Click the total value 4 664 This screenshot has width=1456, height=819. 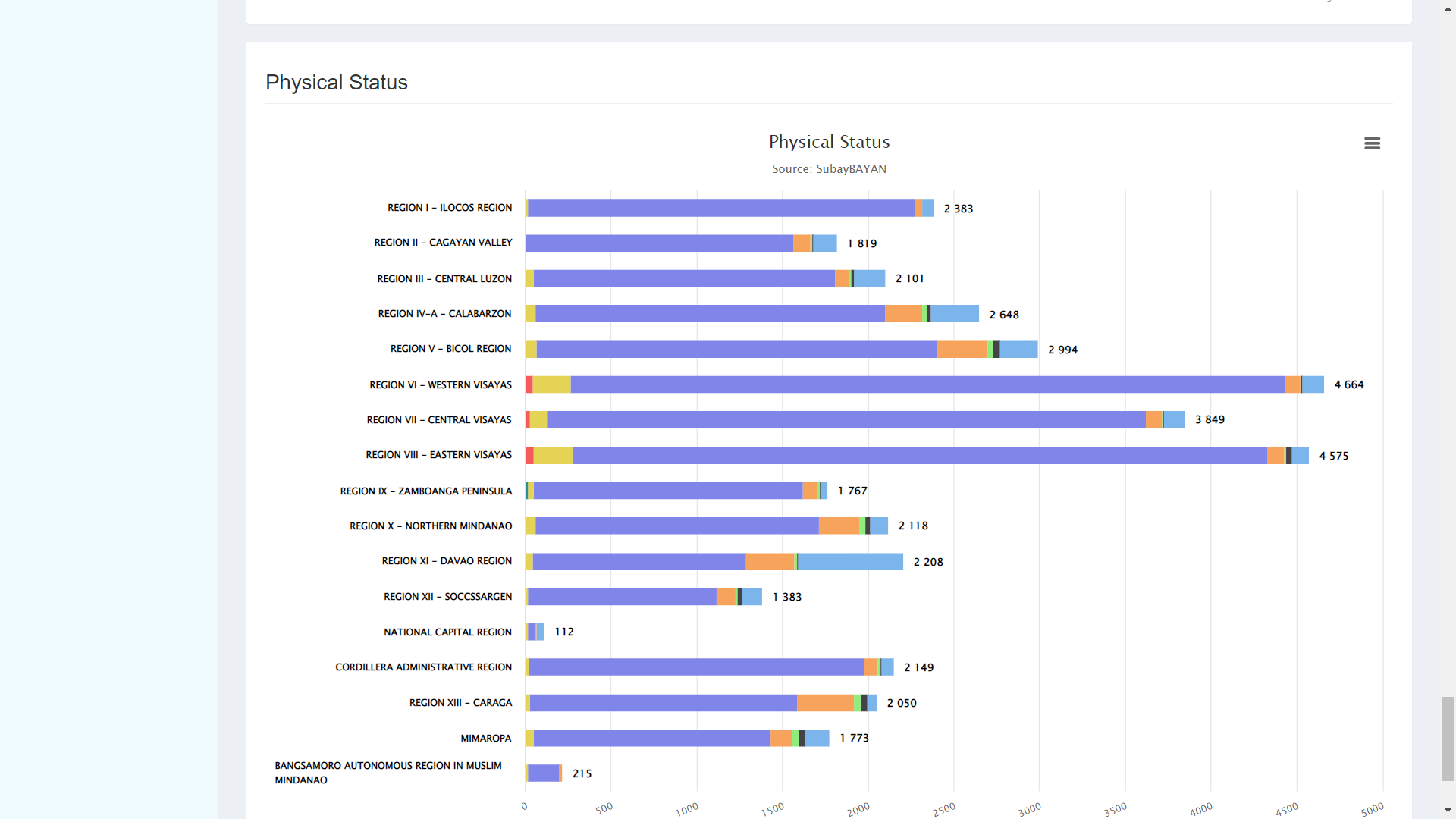pyautogui.click(x=1348, y=385)
